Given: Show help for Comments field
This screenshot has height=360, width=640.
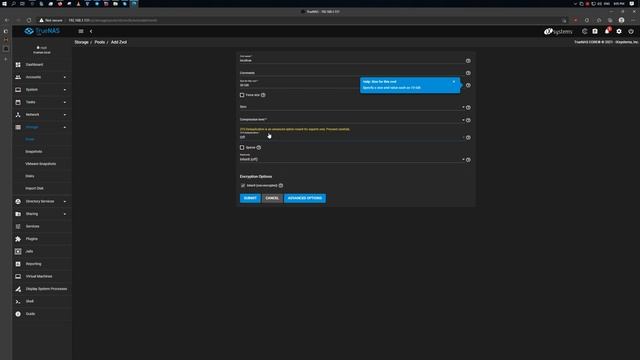Looking at the screenshot, I should point(468,73).
